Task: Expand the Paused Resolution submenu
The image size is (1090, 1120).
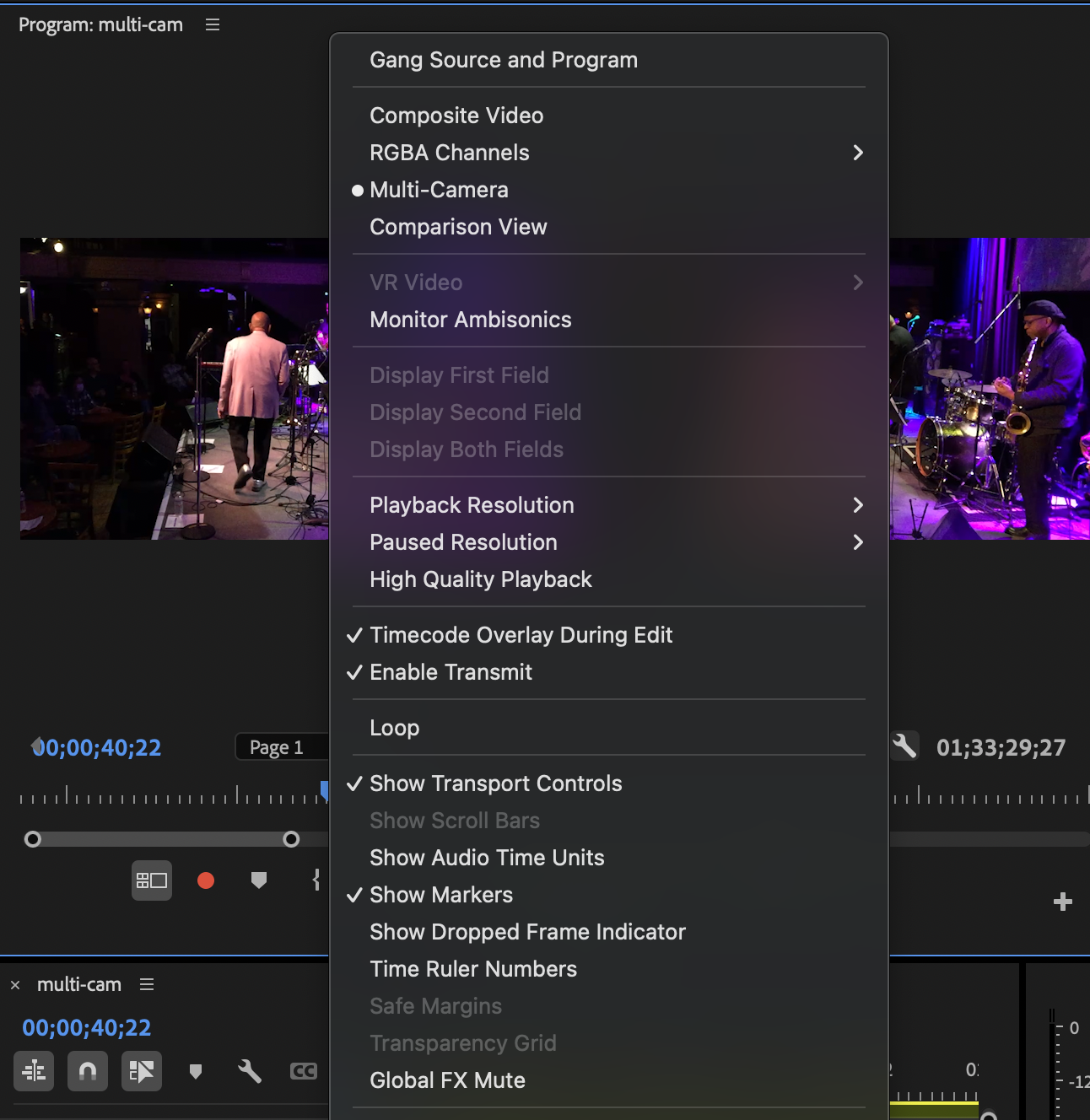Action: [x=463, y=542]
